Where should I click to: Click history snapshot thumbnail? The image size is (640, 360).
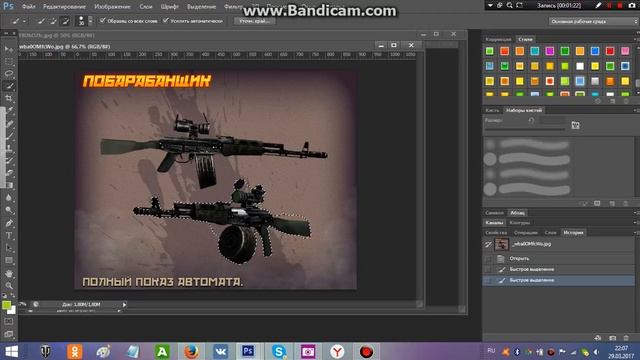[502, 244]
